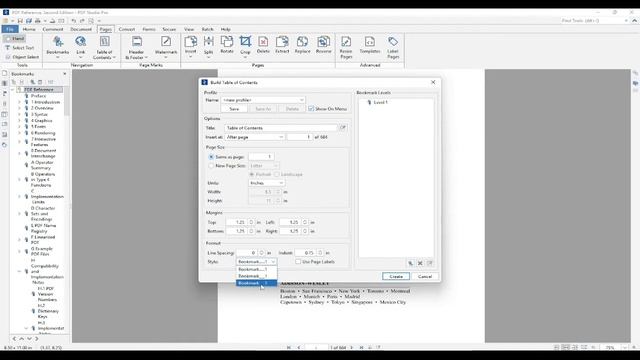This screenshot has width=640, height=360.
Task: Open the profile Name dropdown
Action: click(x=263, y=100)
